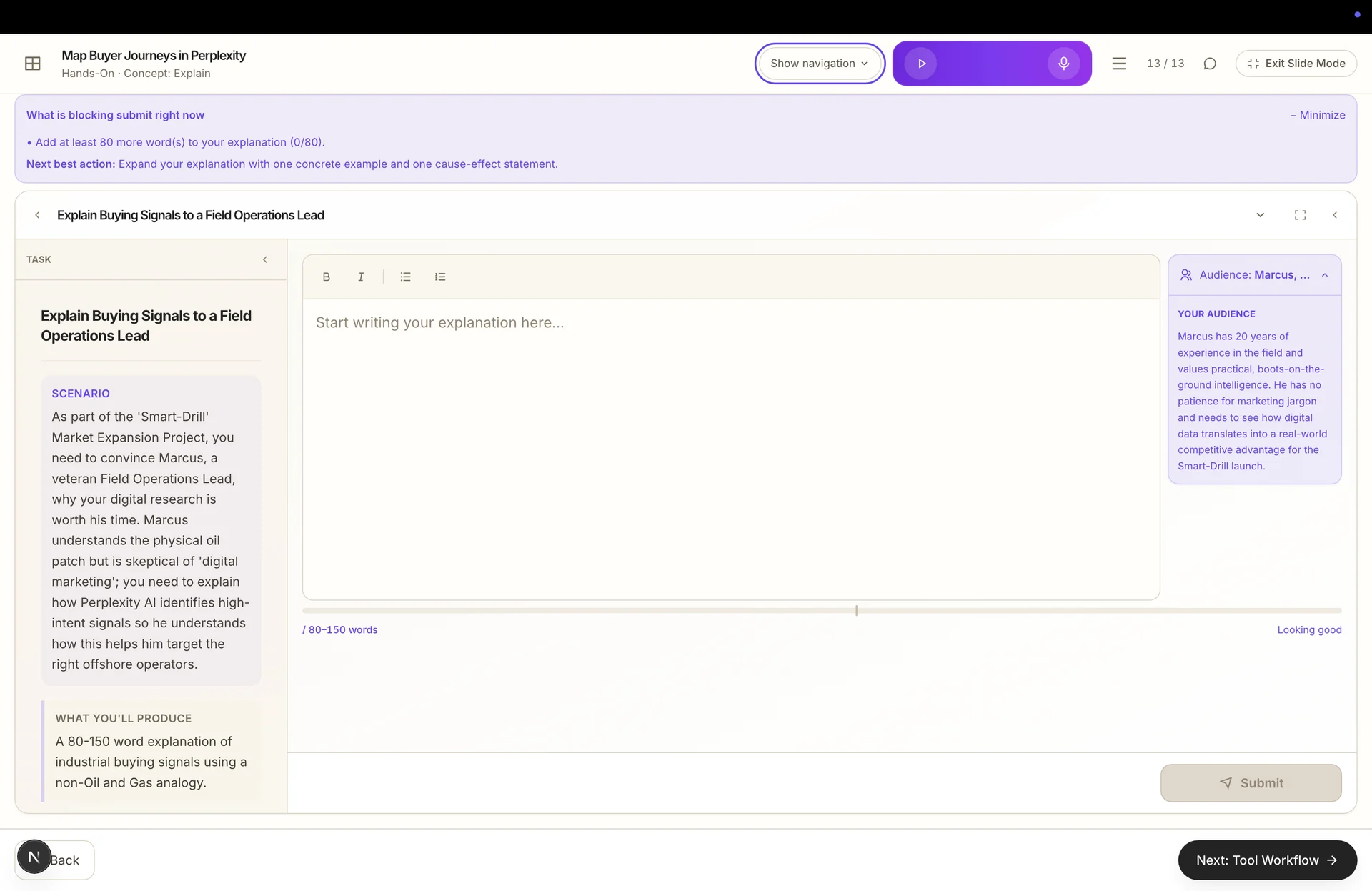Screen dimensions: 1372x891
Task: Open the comments chat bubble
Action: coord(1210,64)
